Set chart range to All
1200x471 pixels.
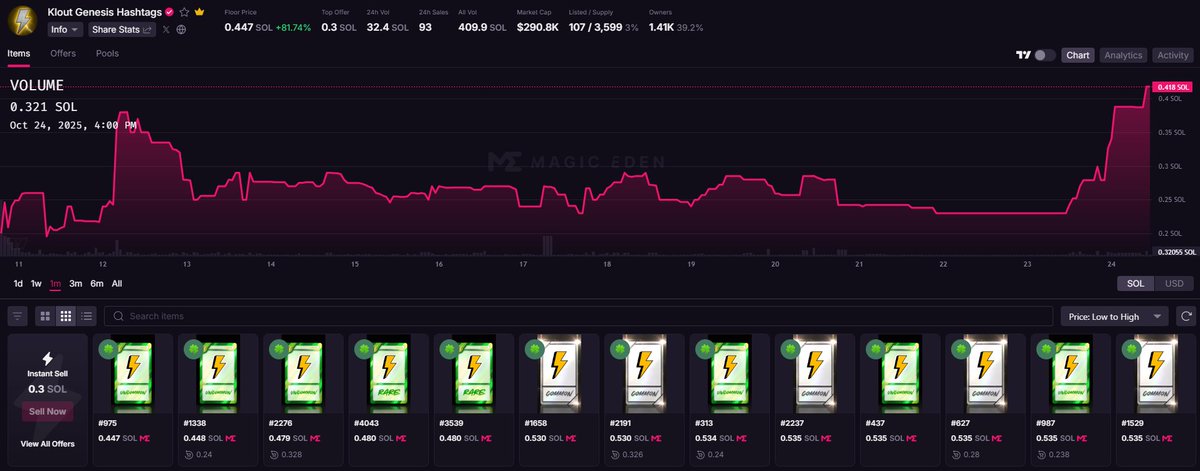coord(116,284)
